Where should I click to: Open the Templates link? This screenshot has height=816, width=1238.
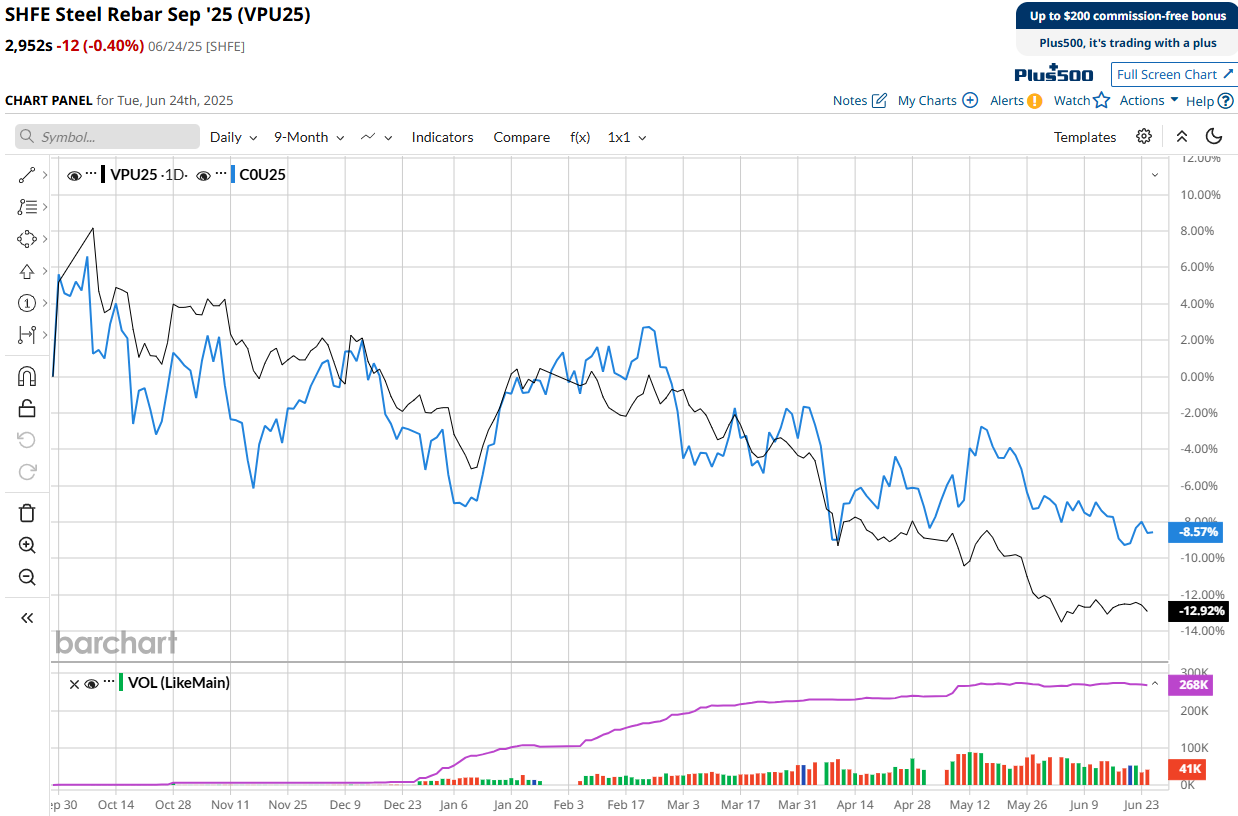click(1084, 137)
